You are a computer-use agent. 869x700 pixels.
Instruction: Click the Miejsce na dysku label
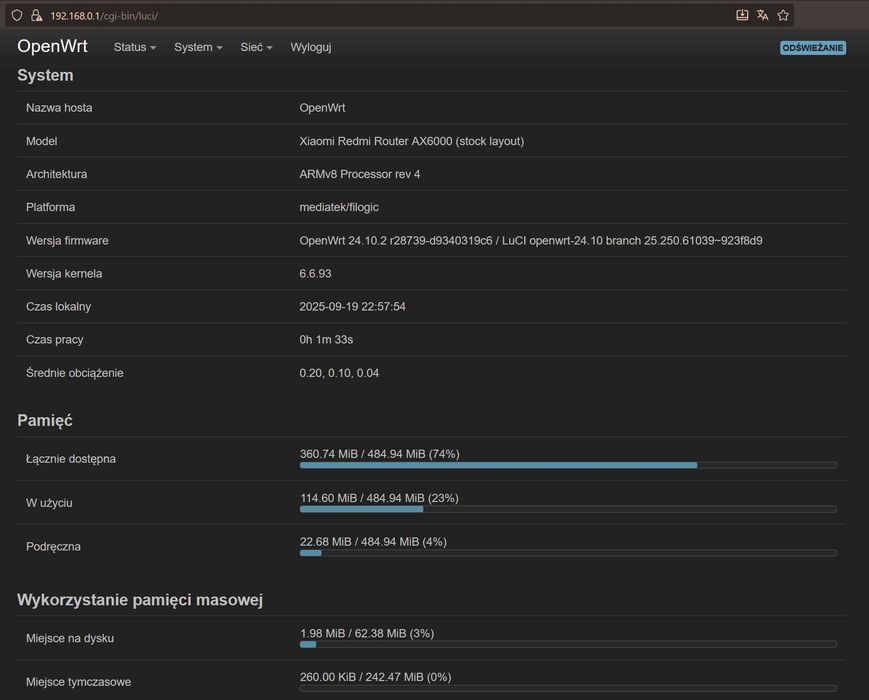(x=70, y=638)
